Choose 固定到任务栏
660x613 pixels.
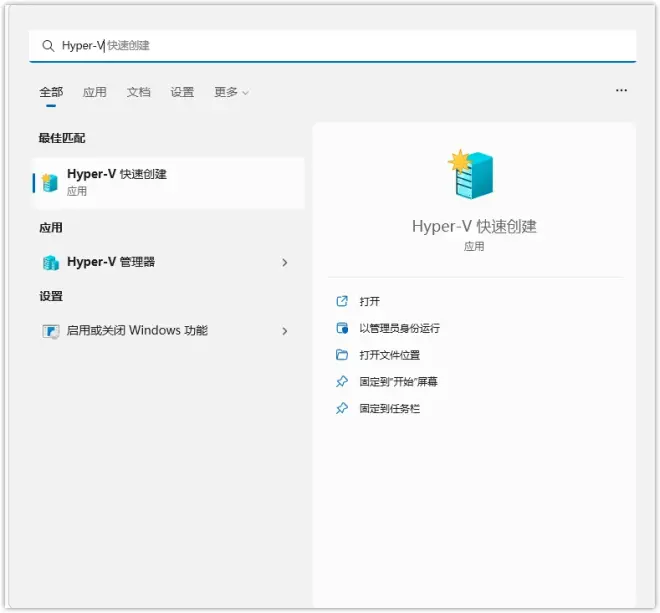point(389,408)
